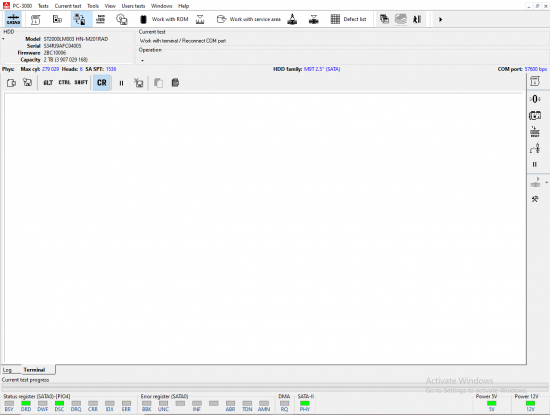The image size is (550, 415).
Task: Click the top icon in right sidebar
Action: [535, 81]
